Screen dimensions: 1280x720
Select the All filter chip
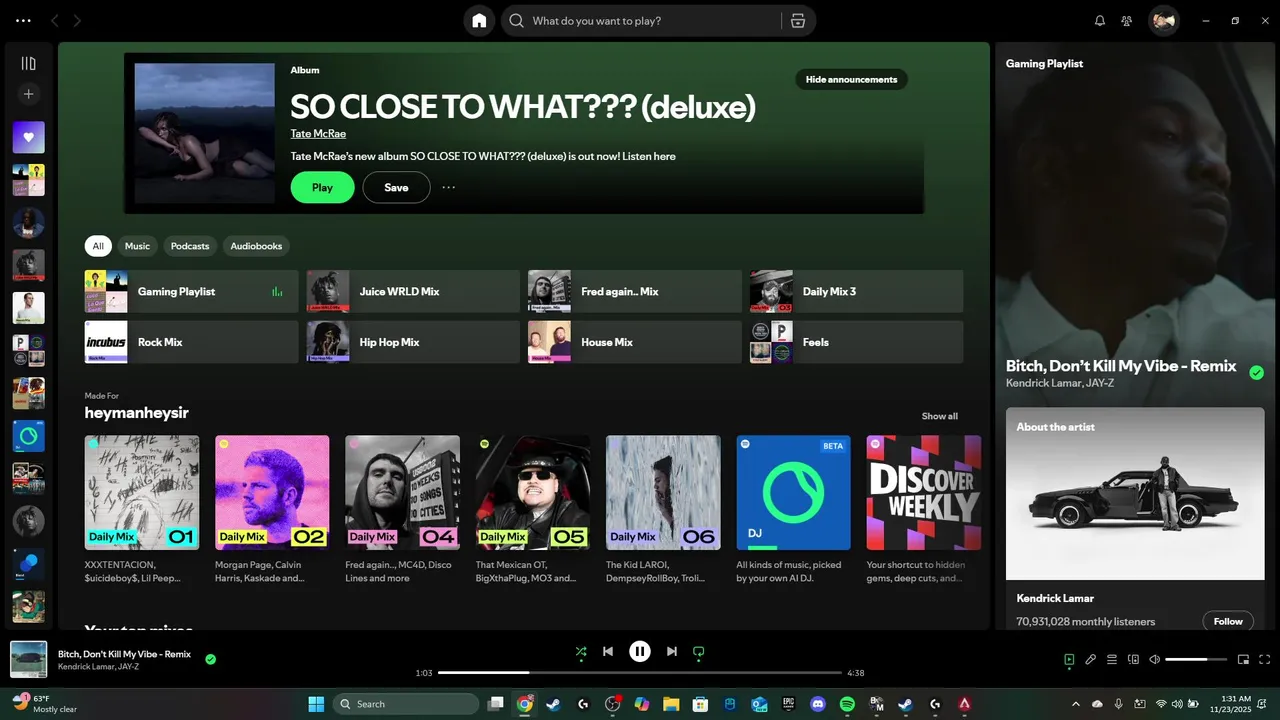pos(98,246)
